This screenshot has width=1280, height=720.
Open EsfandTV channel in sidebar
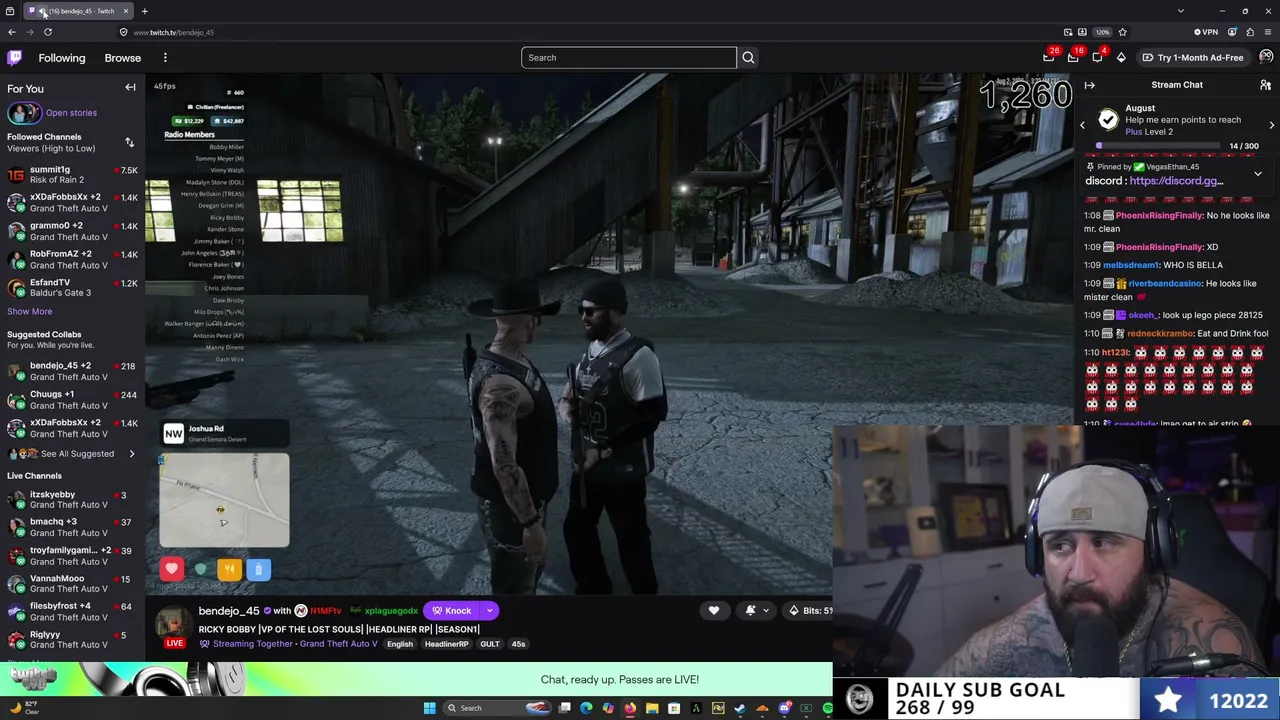[x=72, y=288]
